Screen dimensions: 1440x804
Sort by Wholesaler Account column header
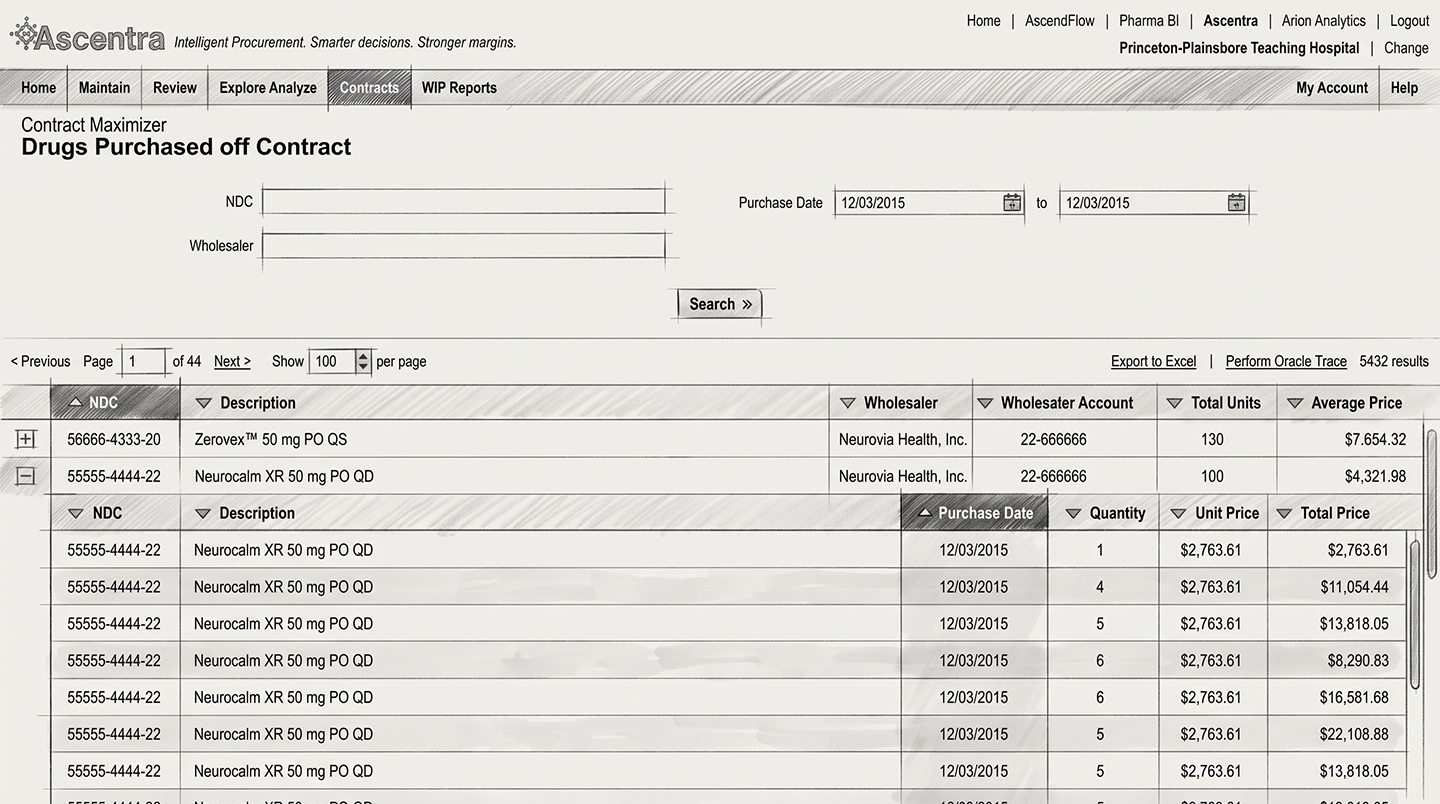click(1064, 403)
